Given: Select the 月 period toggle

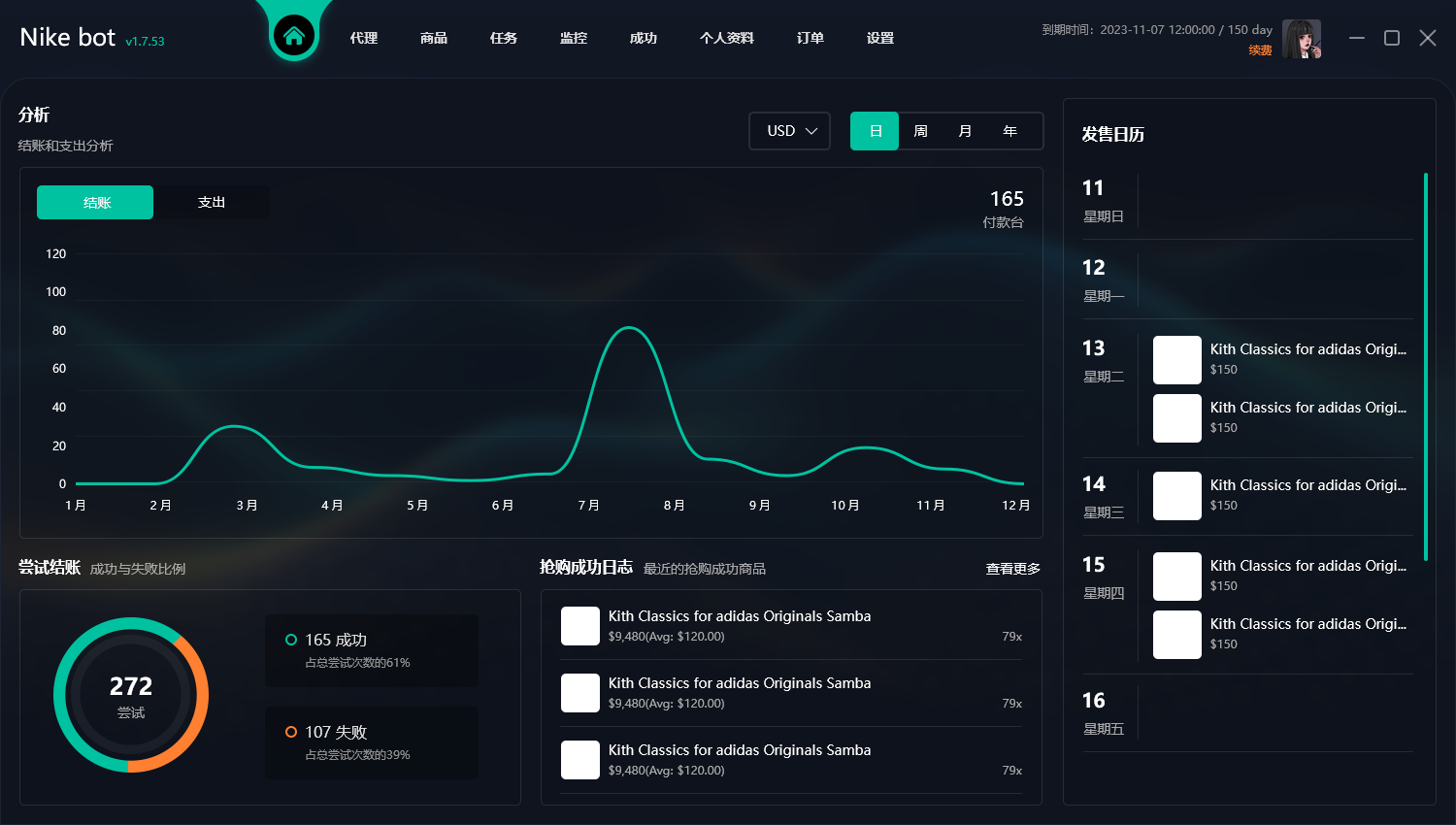Looking at the screenshot, I should coord(965,131).
